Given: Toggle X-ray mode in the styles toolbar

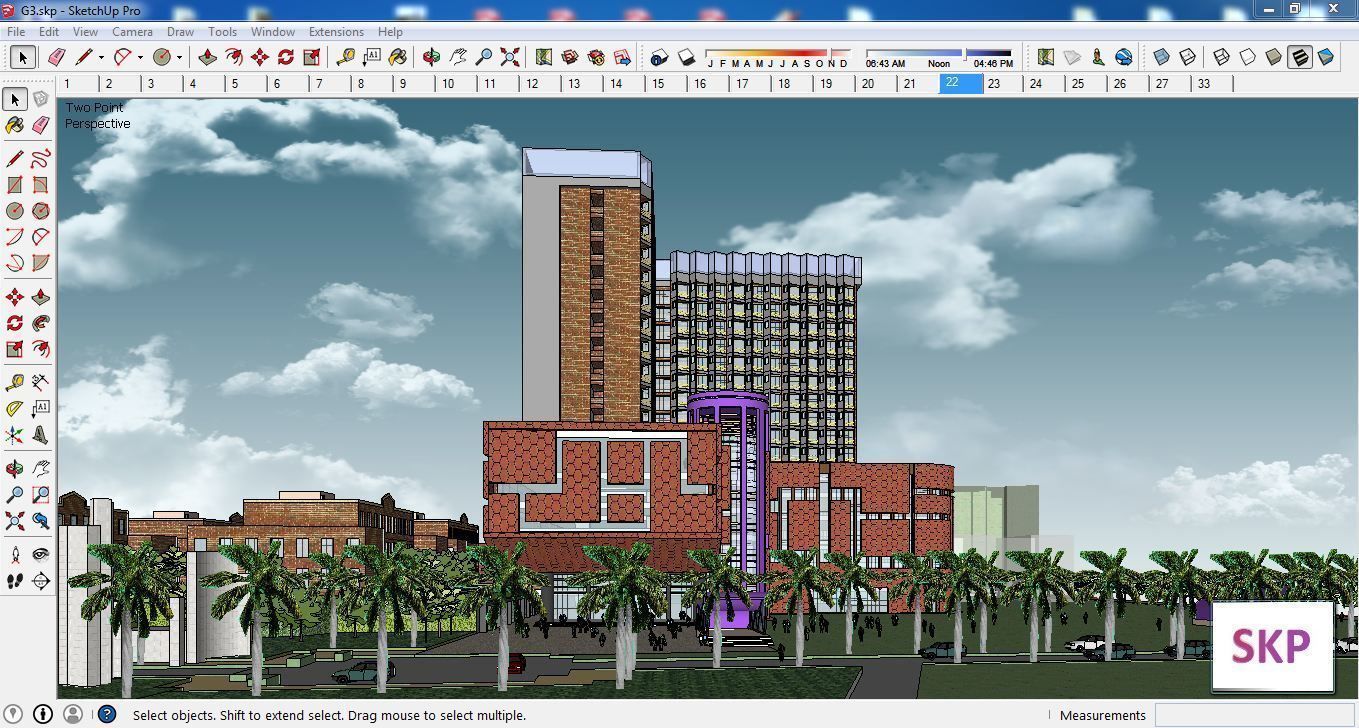Looking at the screenshot, I should 1161,57.
